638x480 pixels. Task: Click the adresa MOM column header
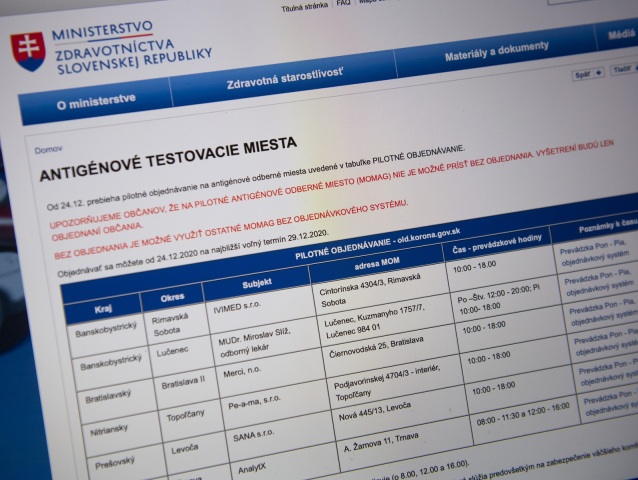pos(377,264)
